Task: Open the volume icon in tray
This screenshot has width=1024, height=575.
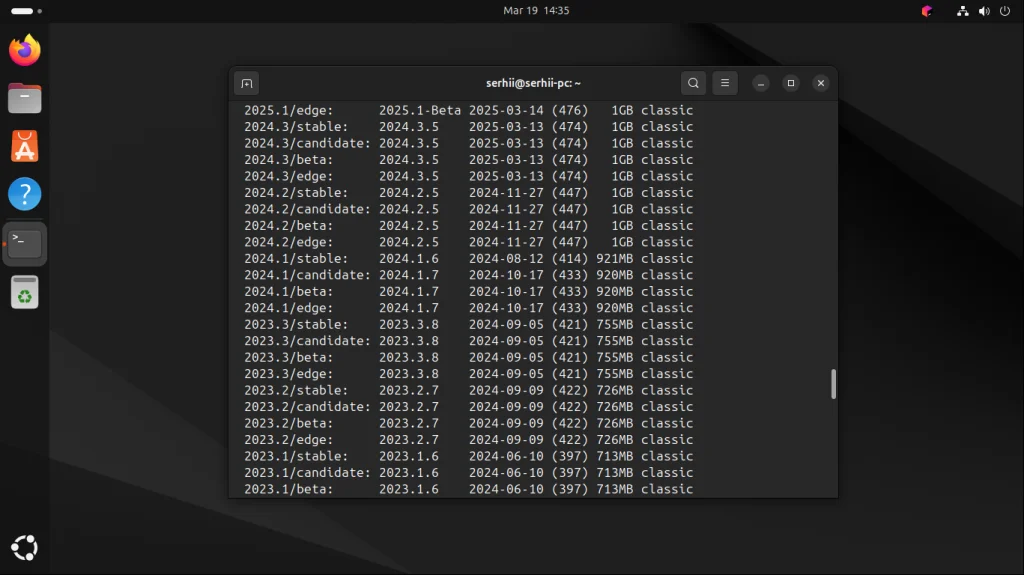Action: click(984, 11)
